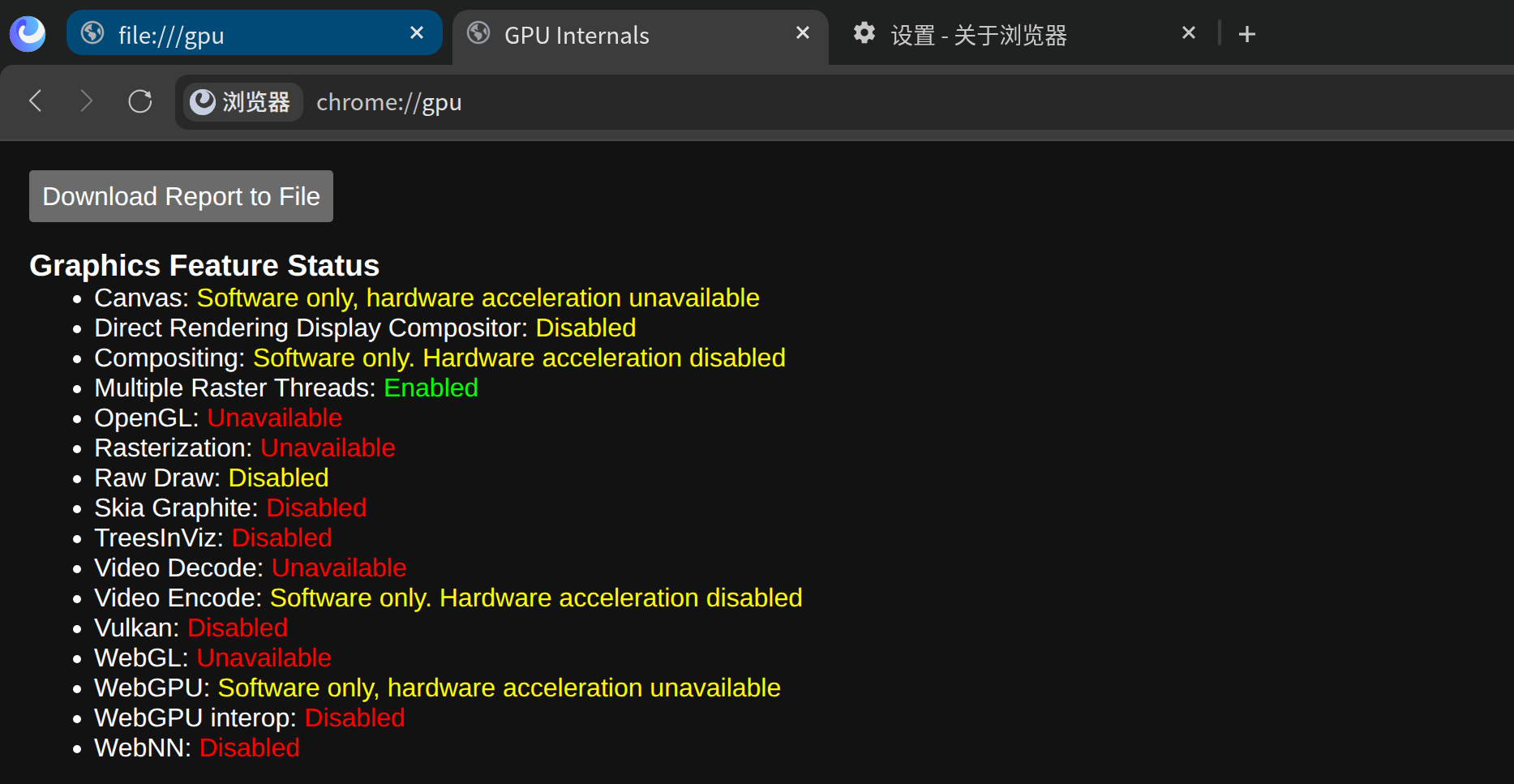1514x784 pixels.
Task: Click the Skia Graphite: Disabled row
Action: click(x=230, y=508)
